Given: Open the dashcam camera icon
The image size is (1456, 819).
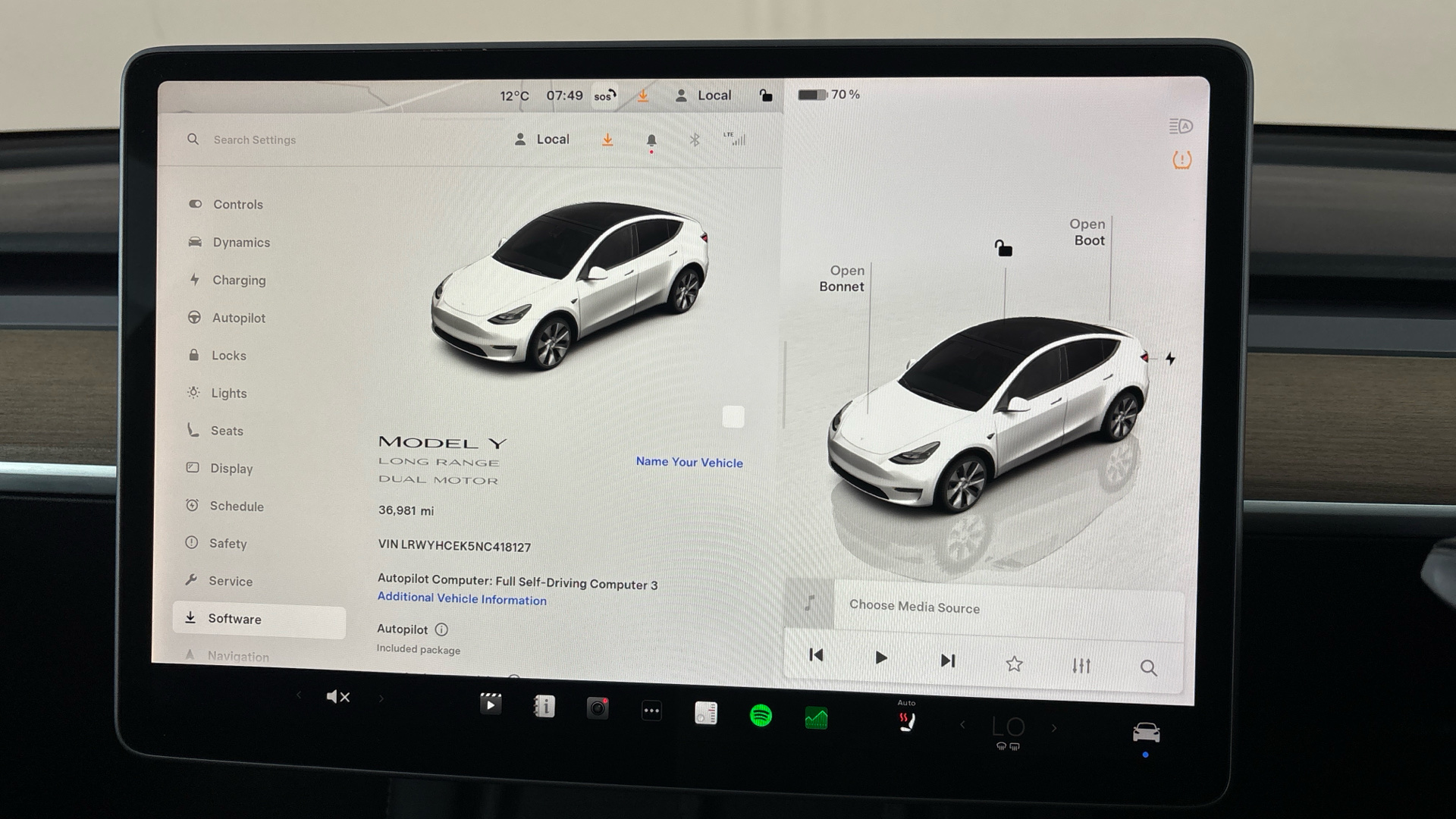Looking at the screenshot, I should [598, 708].
